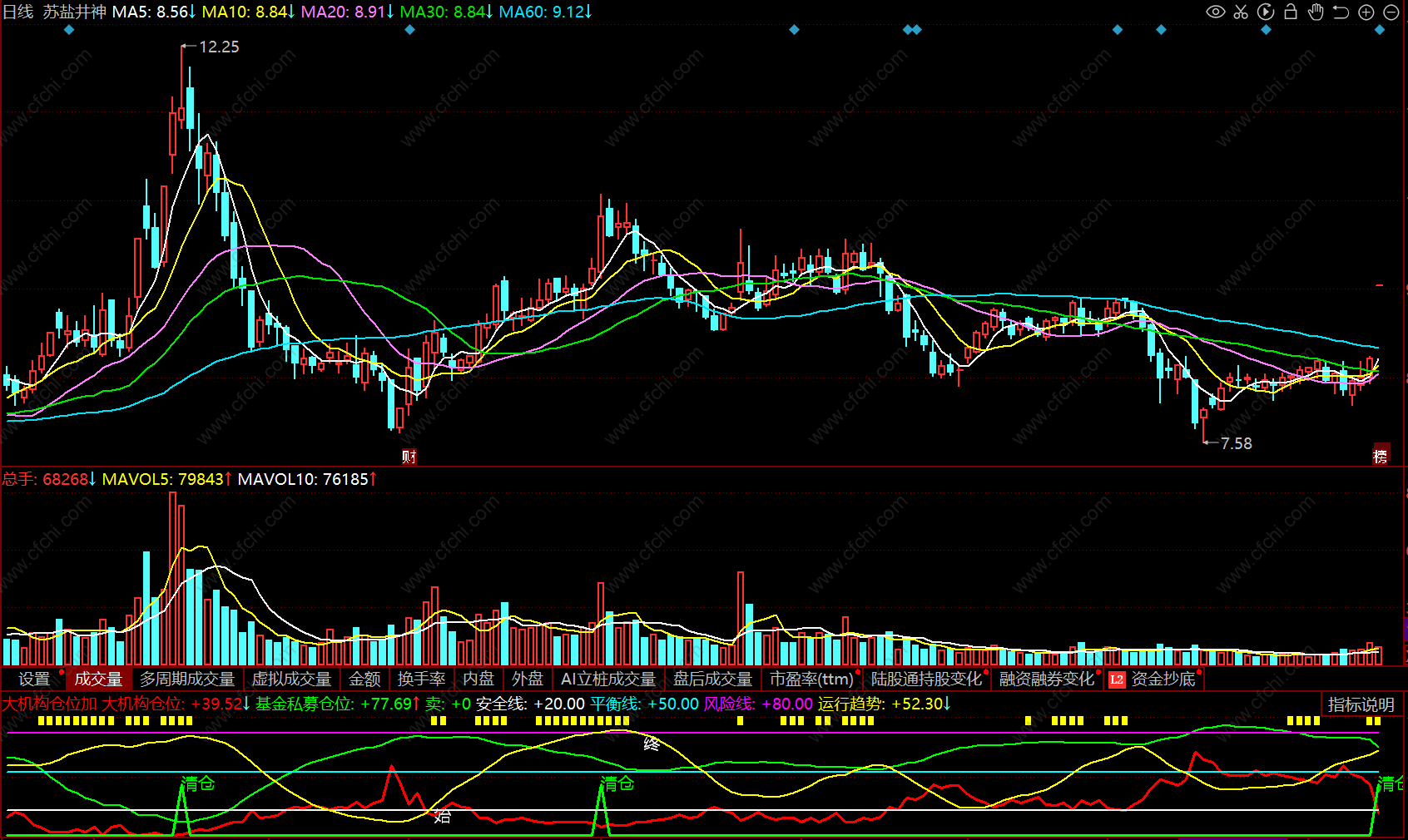Image resolution: width=1408 pixels, height=840 pixels.
Task: Open the 融资融券变化 tab
Action: coord(1047,679)
